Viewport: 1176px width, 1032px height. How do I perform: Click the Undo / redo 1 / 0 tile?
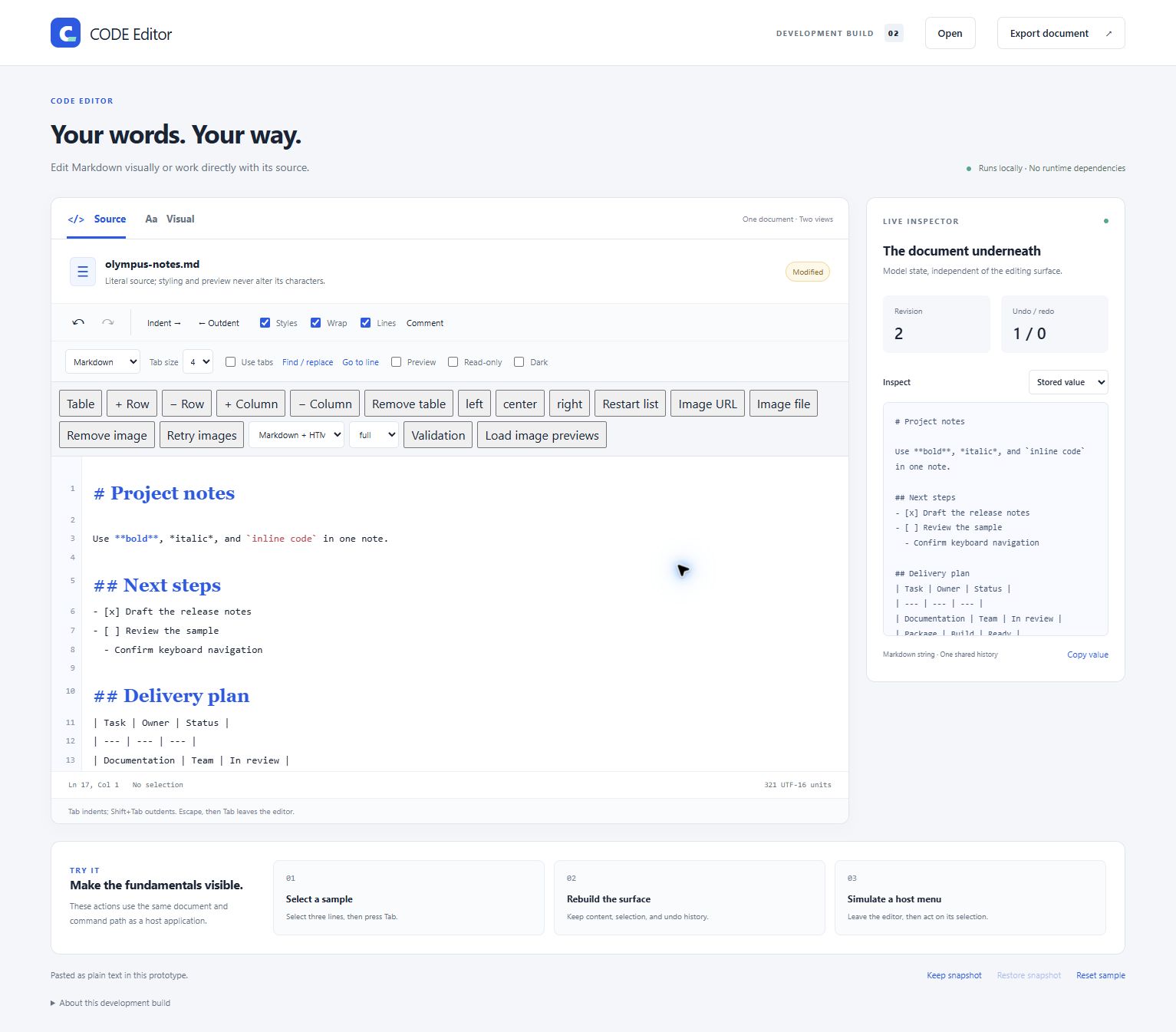click(x=1055, y=324)
